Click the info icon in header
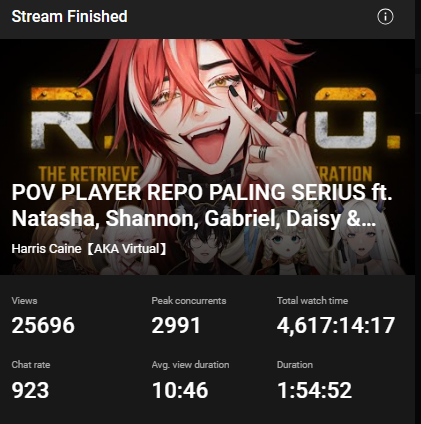The image size is (421, 424). coord(385,17)
